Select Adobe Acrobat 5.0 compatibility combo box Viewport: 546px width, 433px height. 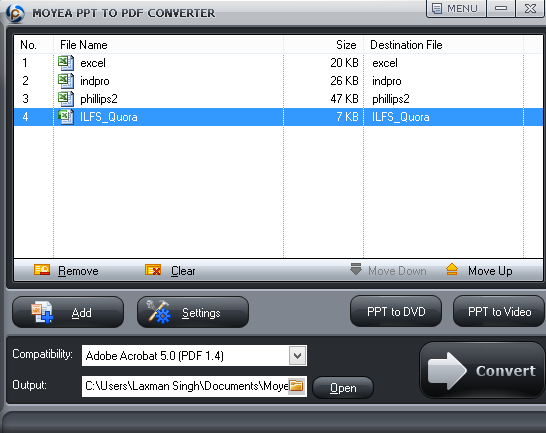[194, 356]
